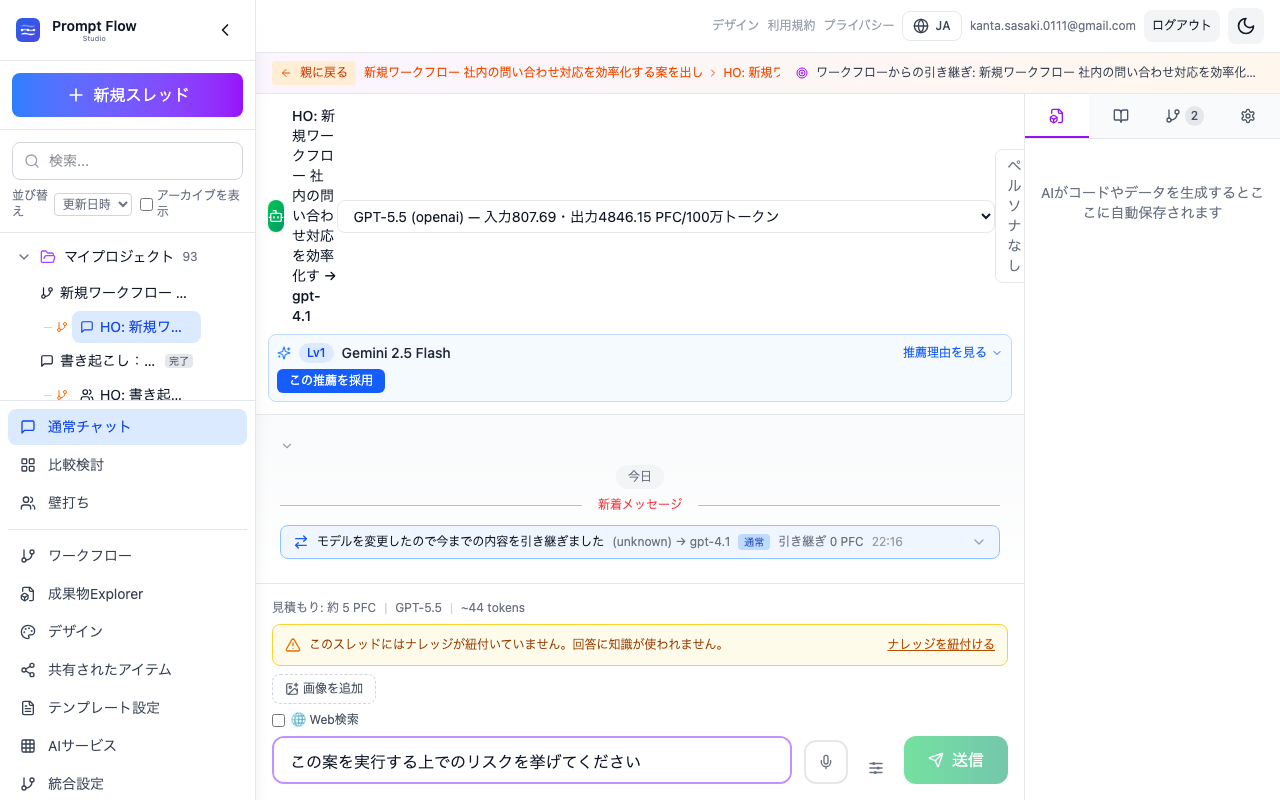This screenshot has width=1280, height=800.
Task: Expand the model handover message chevron
Action: click(x=979, y=542)
